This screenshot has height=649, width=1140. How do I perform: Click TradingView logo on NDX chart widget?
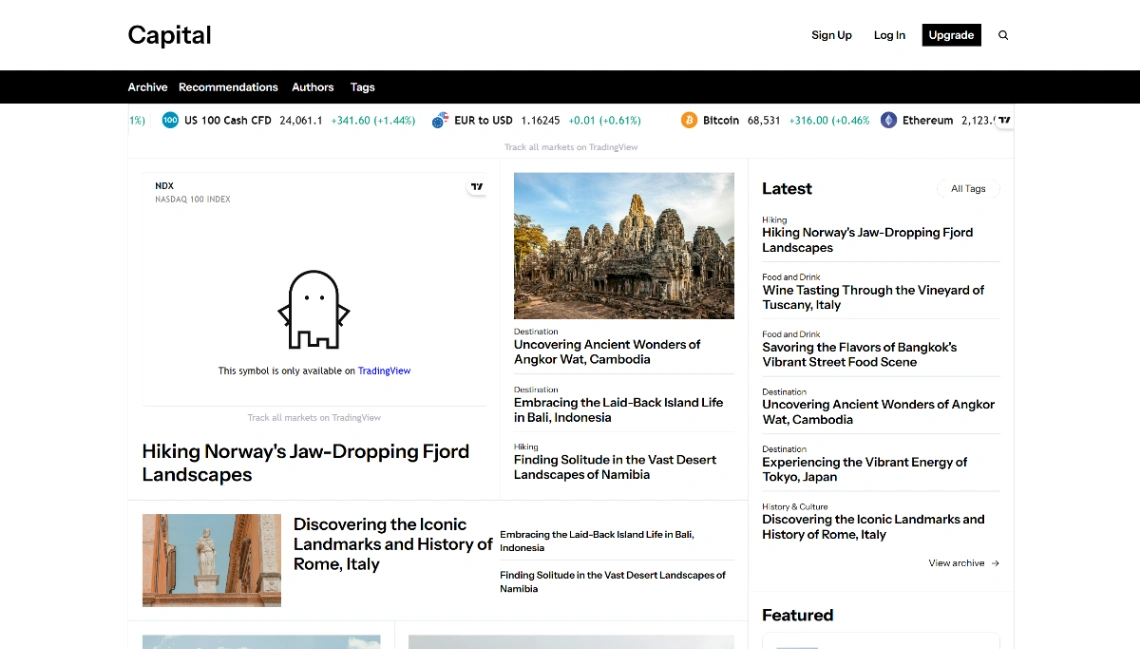coord(477,187)
